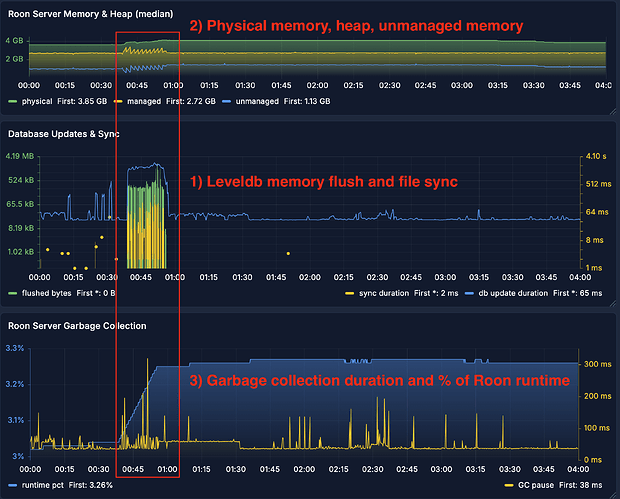Click 'First: 1.13 GB' unmanaged value
This screenshot has width=620, height=499.
[307, 101]
